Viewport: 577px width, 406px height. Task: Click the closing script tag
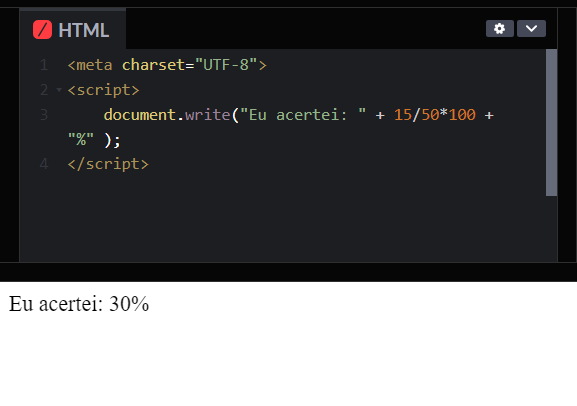coord(108,164)
